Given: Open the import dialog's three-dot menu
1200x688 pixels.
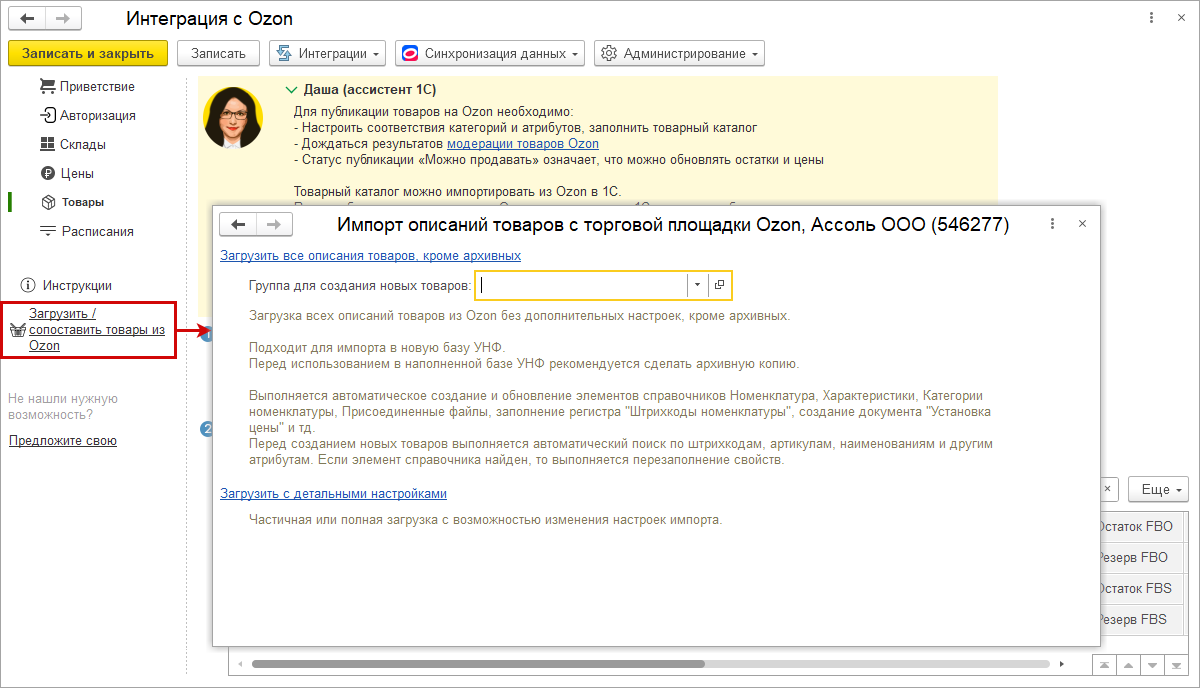Looking at the screenshot, I should coord(1052,225).
